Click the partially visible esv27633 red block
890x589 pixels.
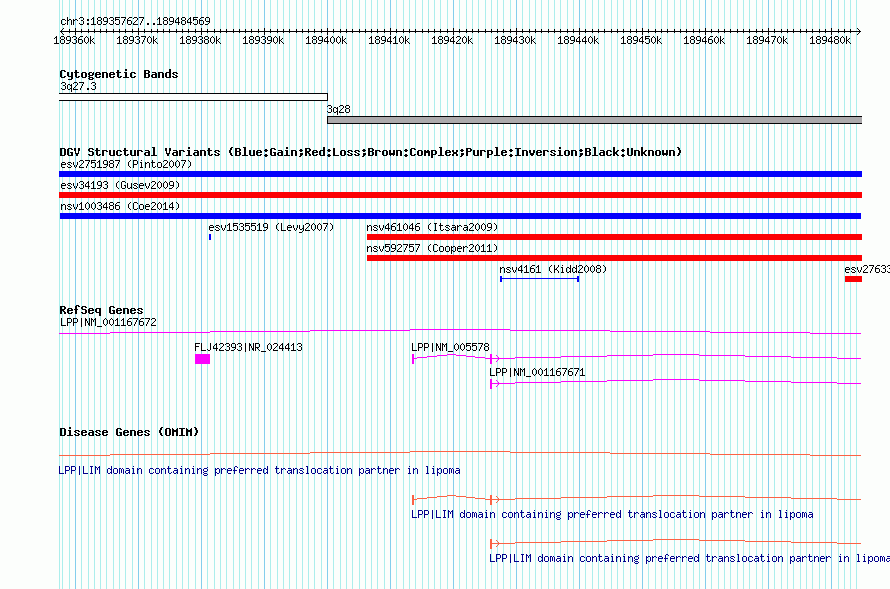point(853,279)
